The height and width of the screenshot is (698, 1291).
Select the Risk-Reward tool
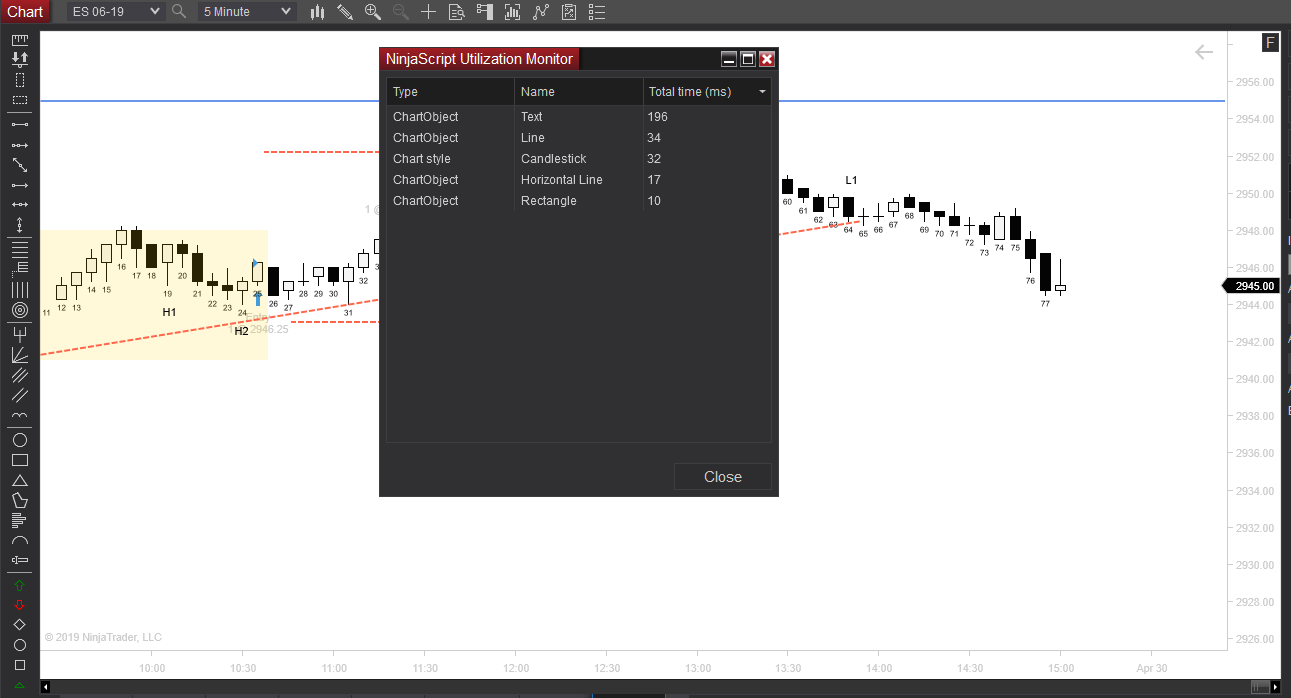click(19, 59)
